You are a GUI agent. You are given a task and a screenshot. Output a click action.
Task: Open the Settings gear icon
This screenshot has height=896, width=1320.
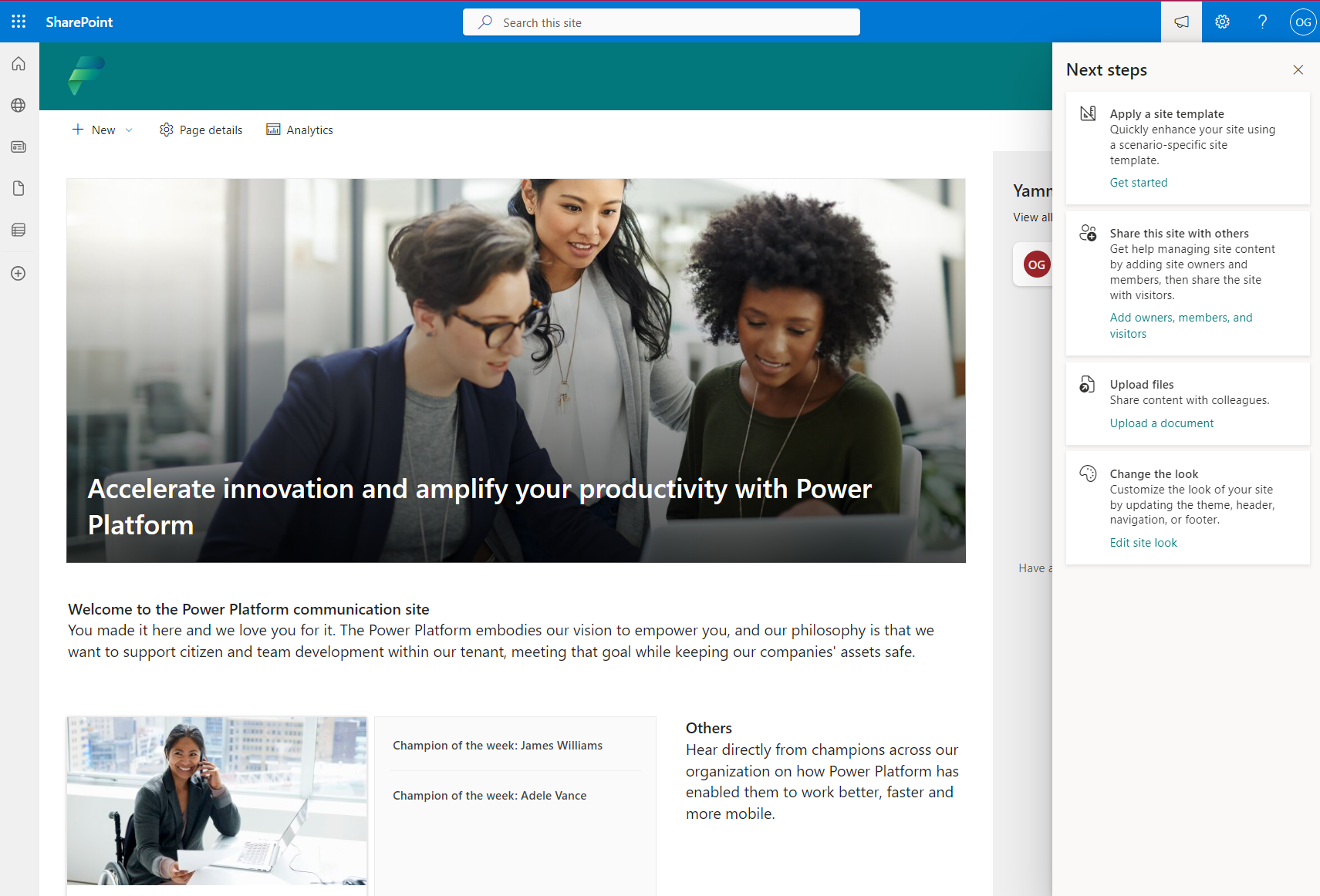click(1222, 22)
